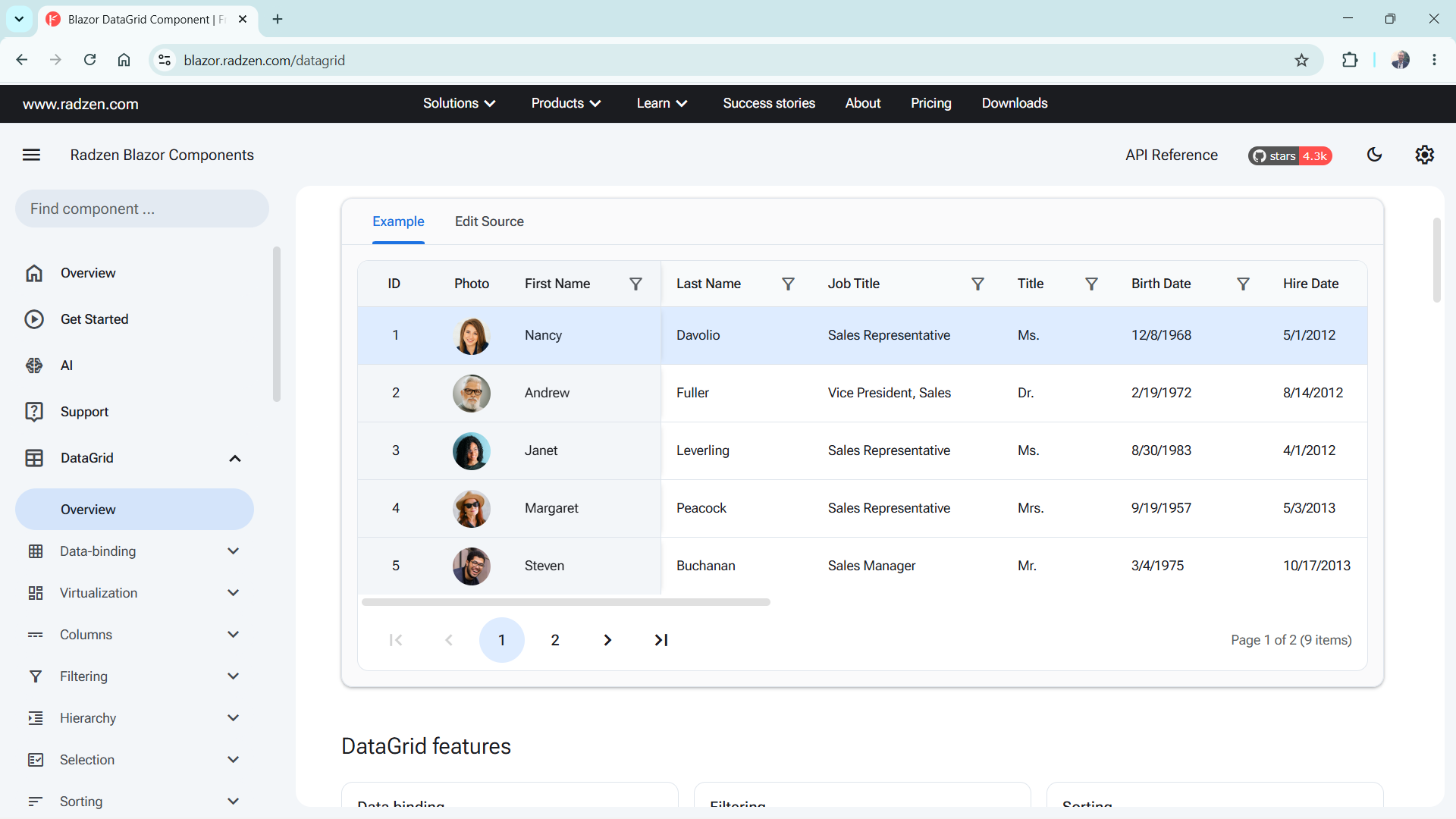This screenshot has width=1456, height=819.
Task: Click the sidebar Overview home icon
Action: coord(34,273)
